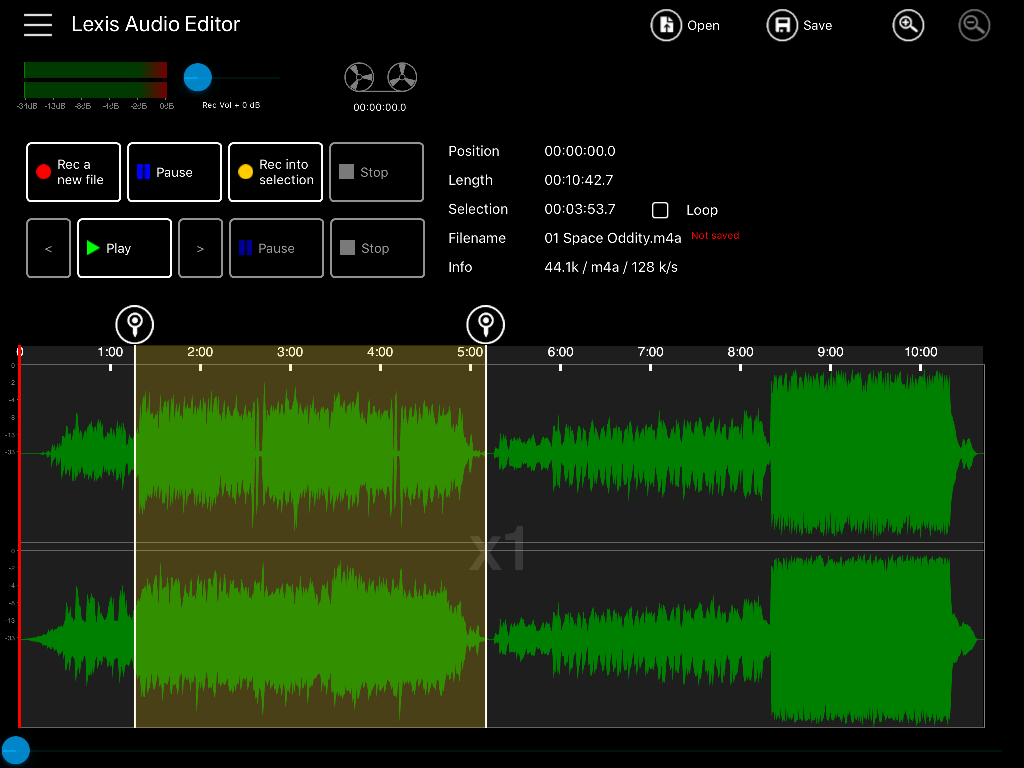Pause the recording
The width and height of the screenshot is (1024, 768).
[174, 172]
